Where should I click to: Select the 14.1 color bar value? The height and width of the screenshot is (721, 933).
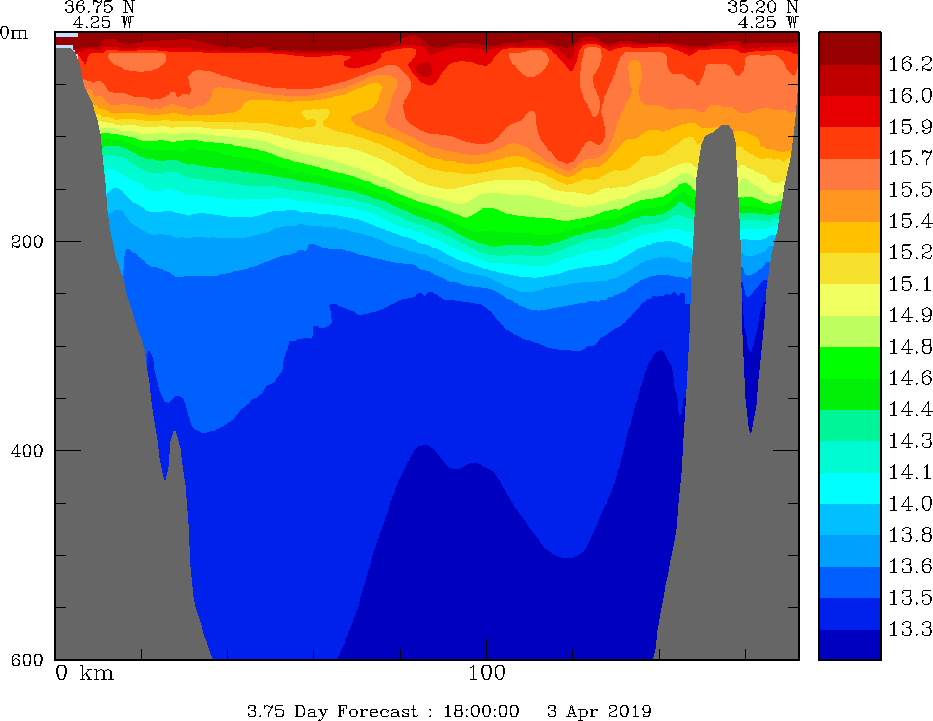pyautogui.click(x=910, y=472)
